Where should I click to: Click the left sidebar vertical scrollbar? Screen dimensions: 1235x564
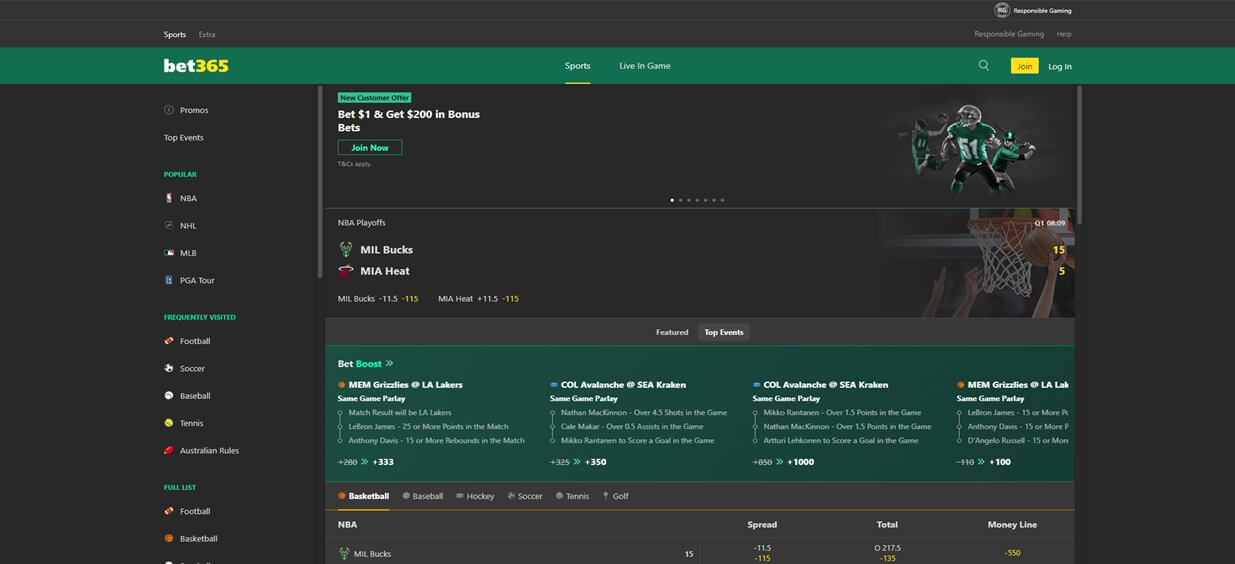click(x=320, y=180)
